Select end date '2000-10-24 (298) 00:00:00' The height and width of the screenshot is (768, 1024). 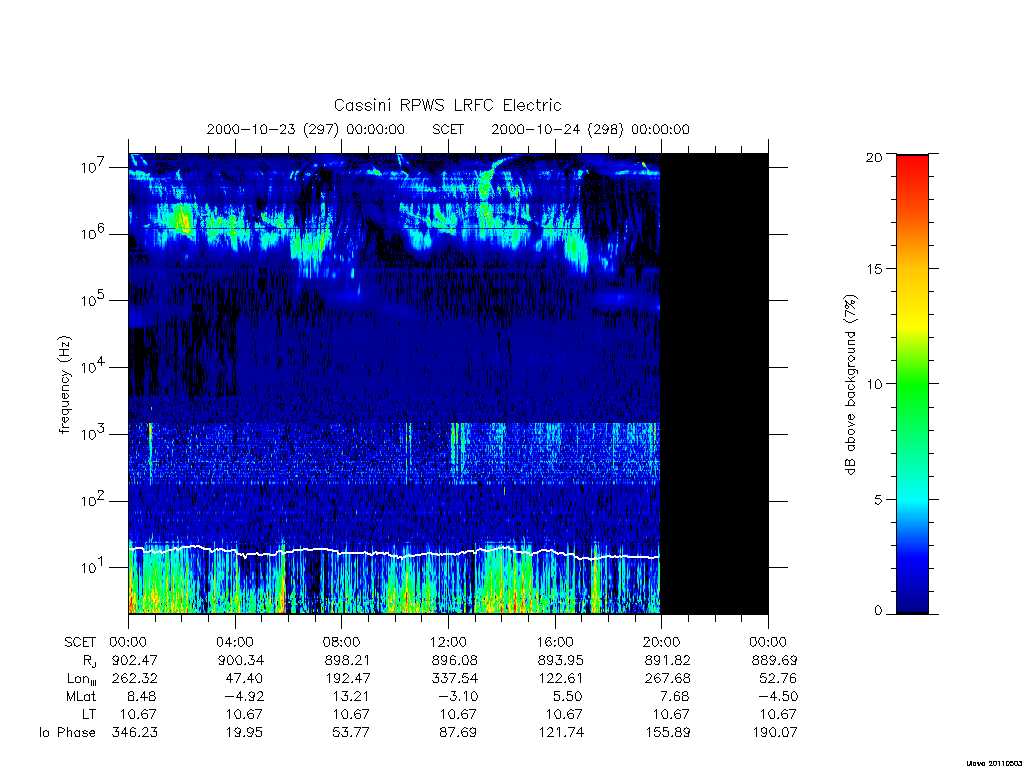(x=590, y=129)
